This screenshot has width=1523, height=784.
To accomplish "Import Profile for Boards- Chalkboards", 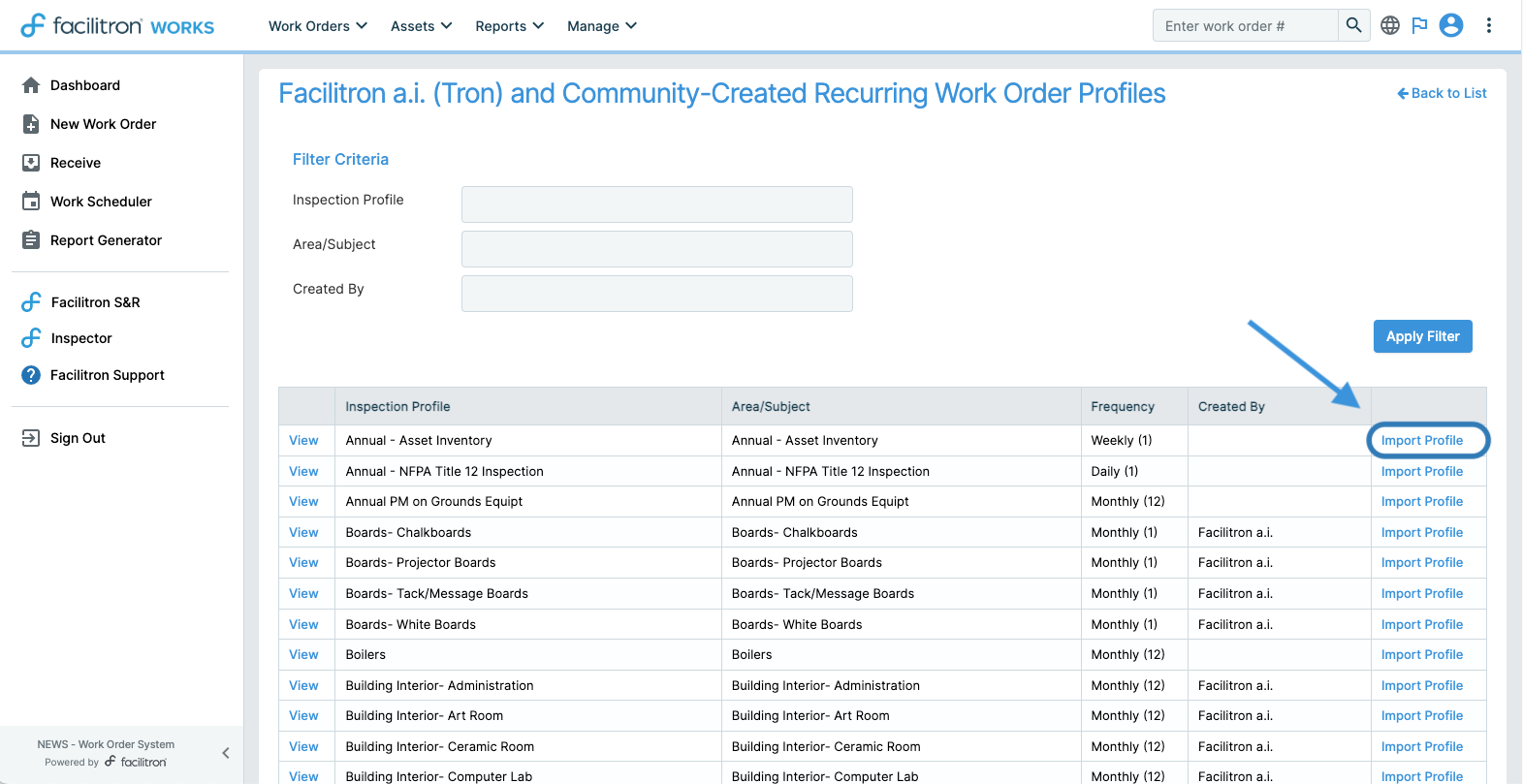I will pos(1422,532).
